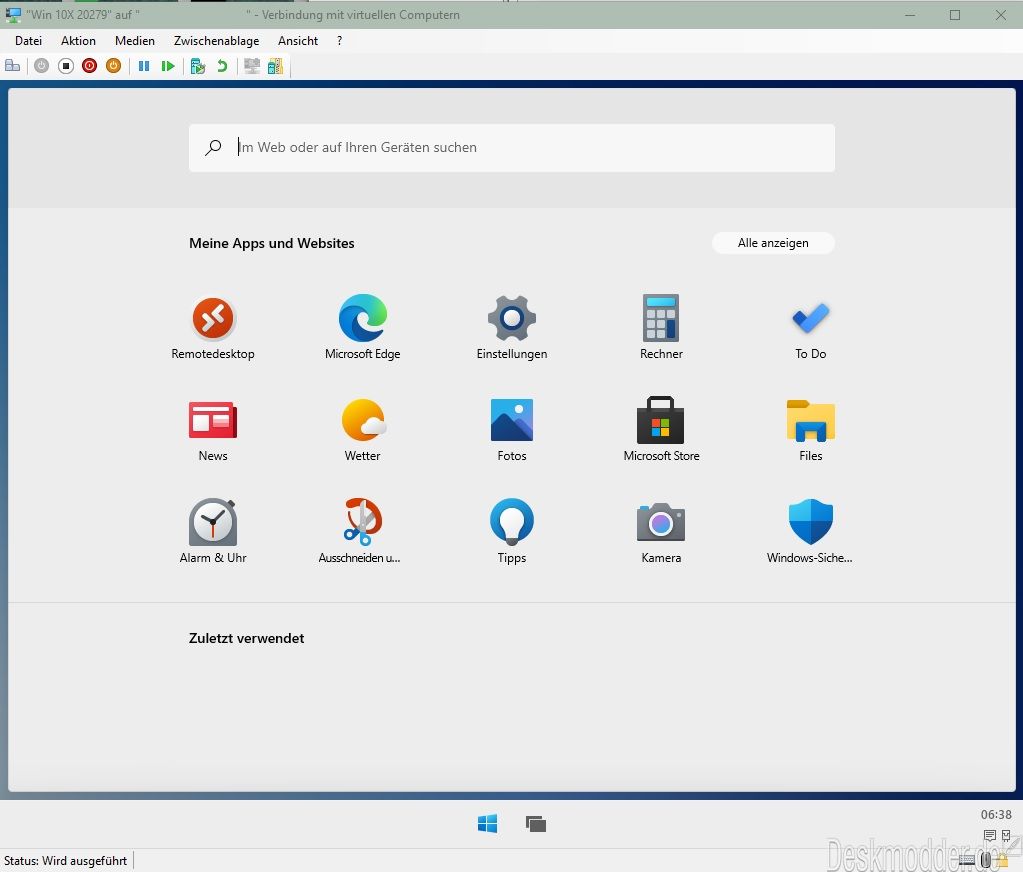Image resolution: width=1023 pixels, height=872 pixels.
Task: Open the Zwischenablage menu
Action: (216, 40)
